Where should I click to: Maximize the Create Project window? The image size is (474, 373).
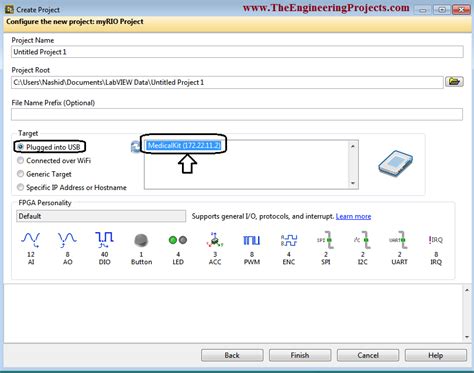(x=442, y=10)
